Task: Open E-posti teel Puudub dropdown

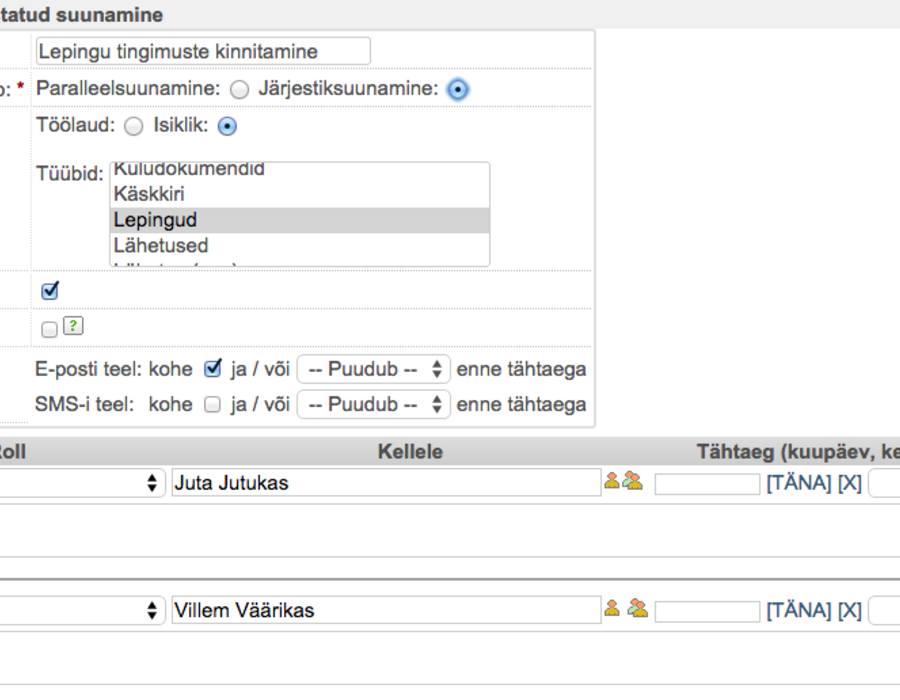Action: coord(374,369)
